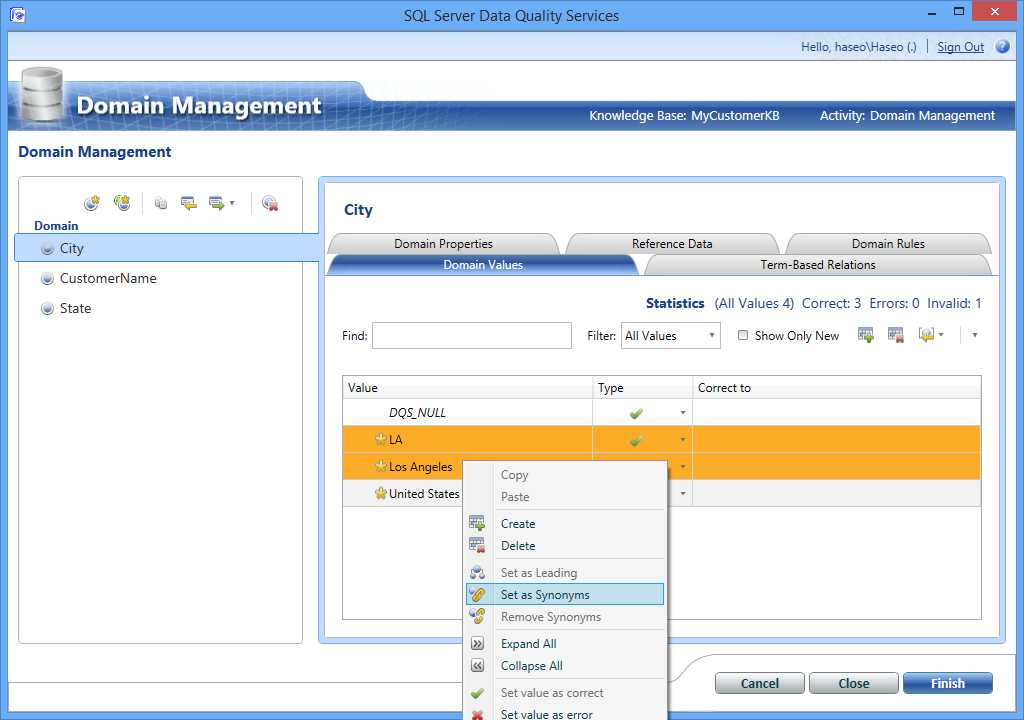Click the Delete selected domain value icon
Screen dimensions: 1024x720
895,335
